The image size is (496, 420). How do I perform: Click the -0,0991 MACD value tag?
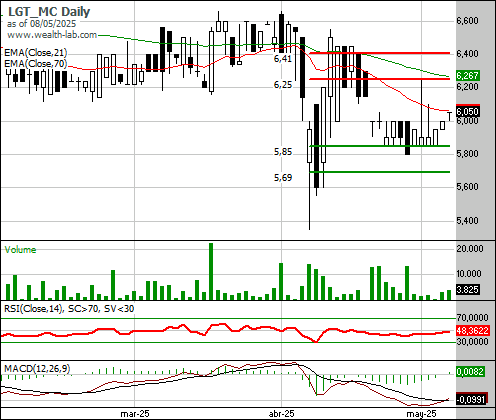pyautogui.click(x=471, y=399)
